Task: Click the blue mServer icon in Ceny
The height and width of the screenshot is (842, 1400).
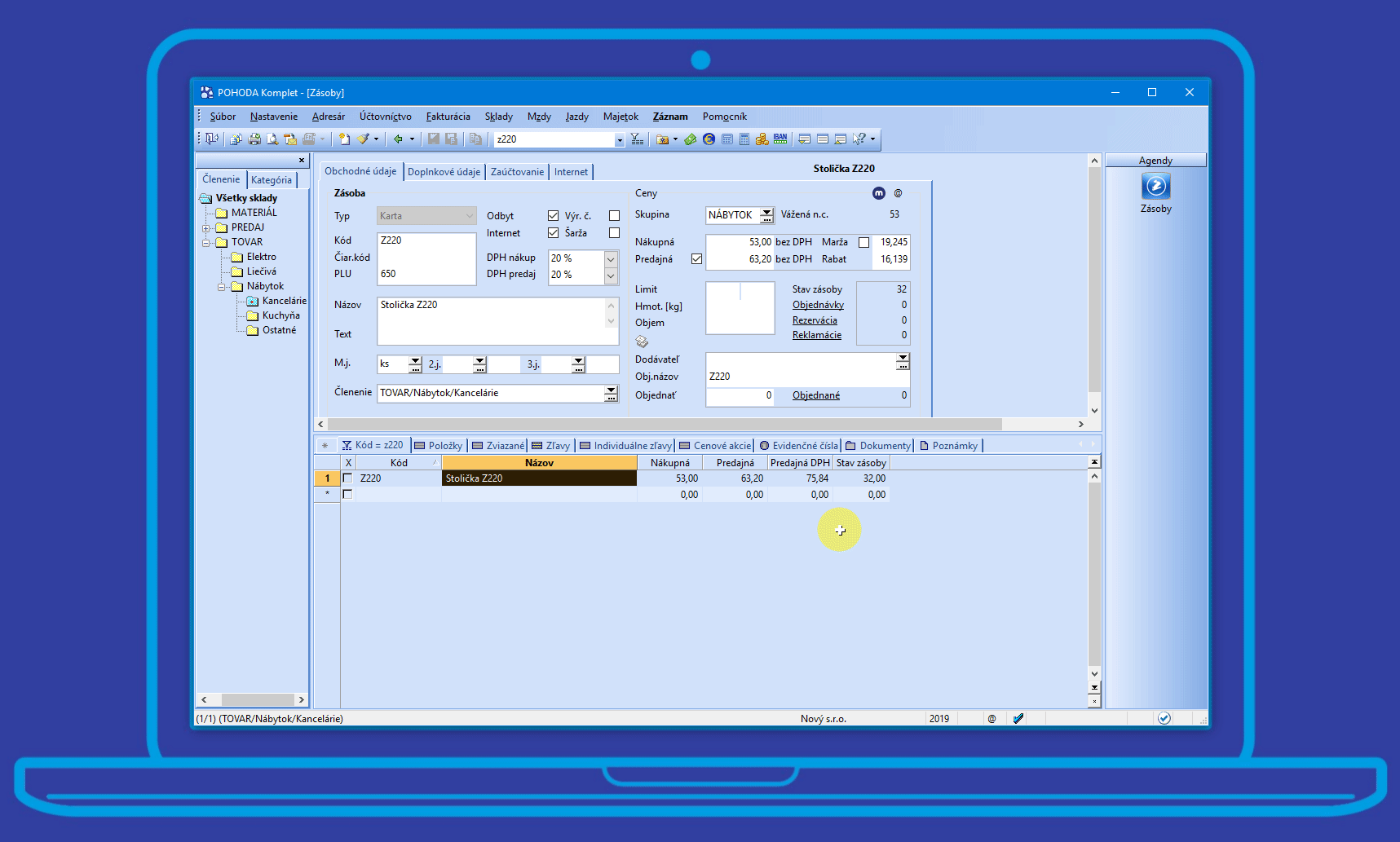Action: point(878,193)
